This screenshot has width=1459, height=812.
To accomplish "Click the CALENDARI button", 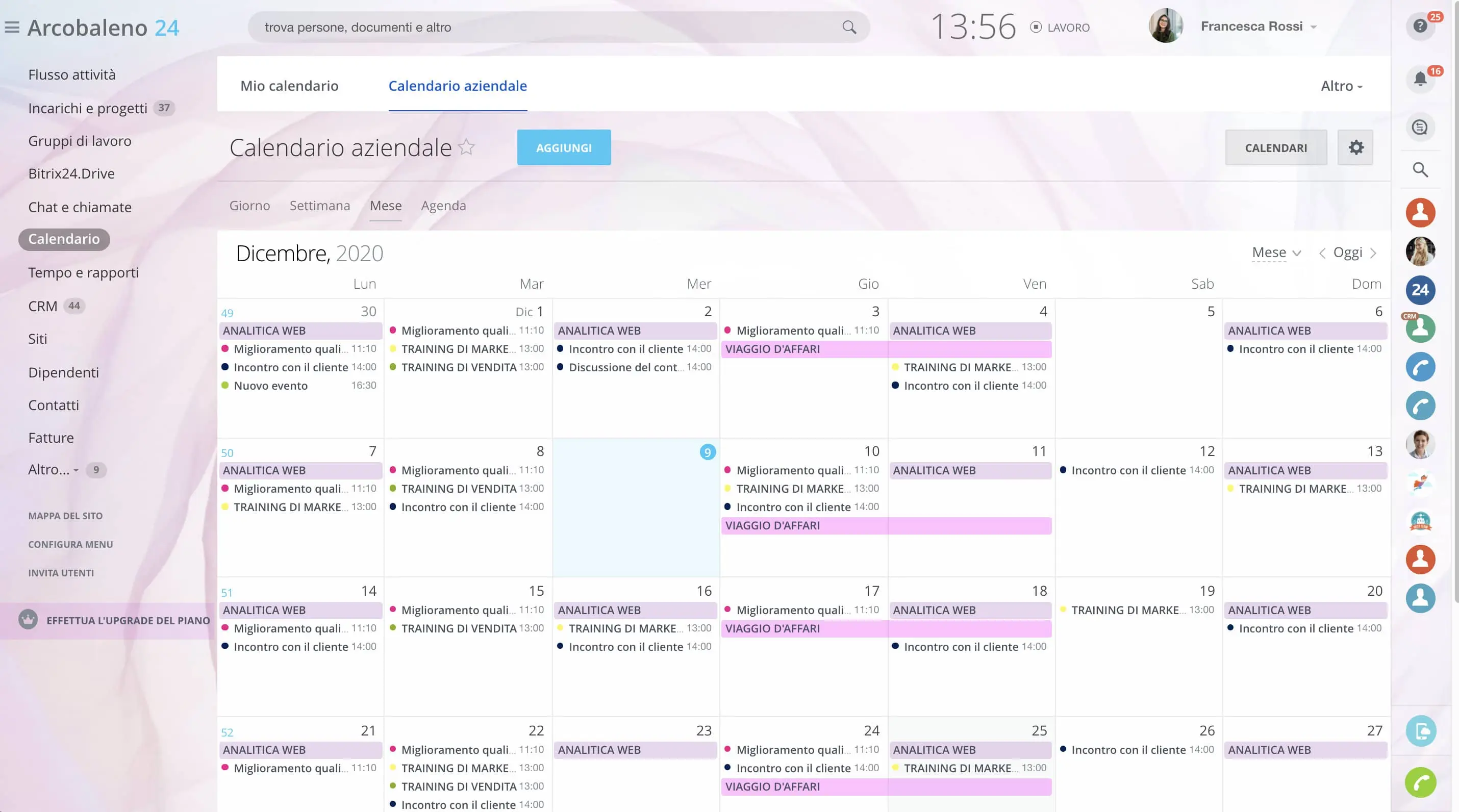I will coord(1276,147).
